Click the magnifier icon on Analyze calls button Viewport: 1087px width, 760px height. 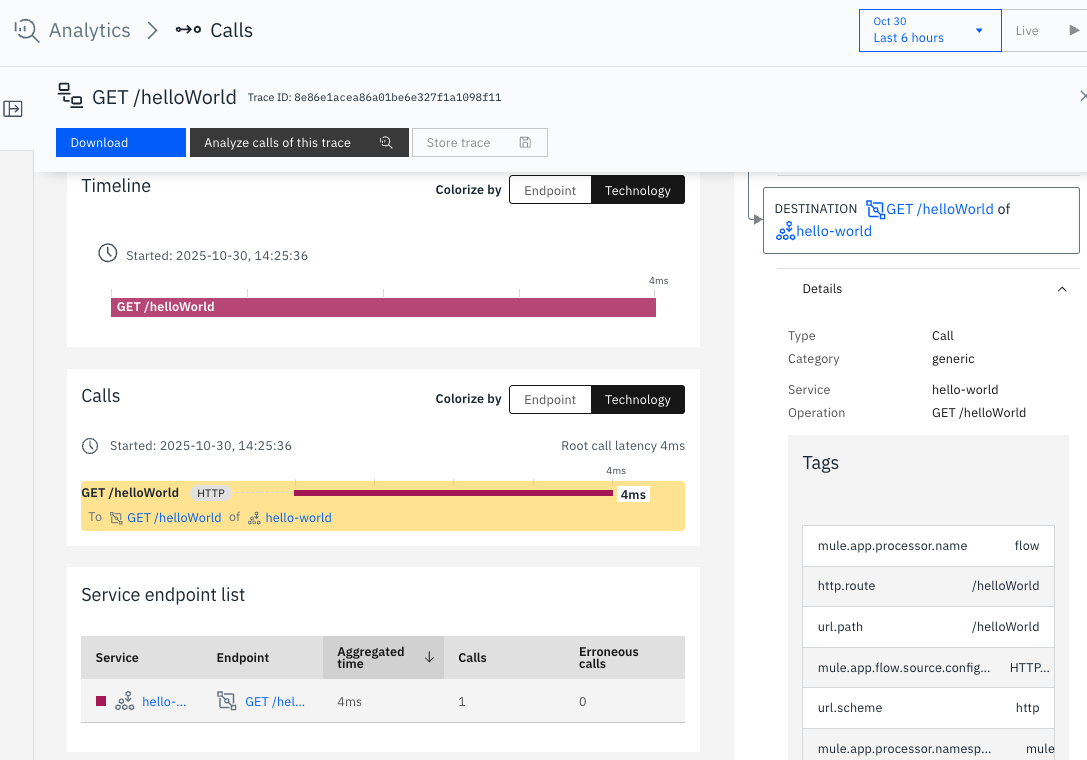[386, 143]
